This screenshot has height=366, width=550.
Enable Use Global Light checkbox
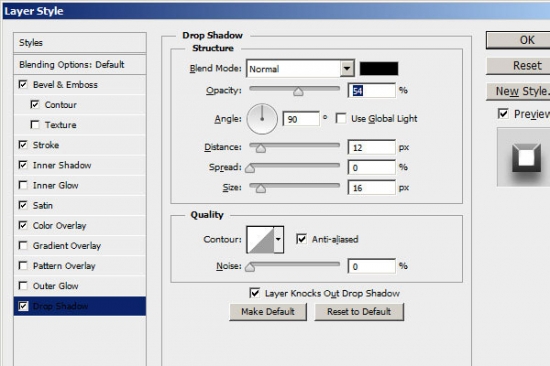(341, 118)
